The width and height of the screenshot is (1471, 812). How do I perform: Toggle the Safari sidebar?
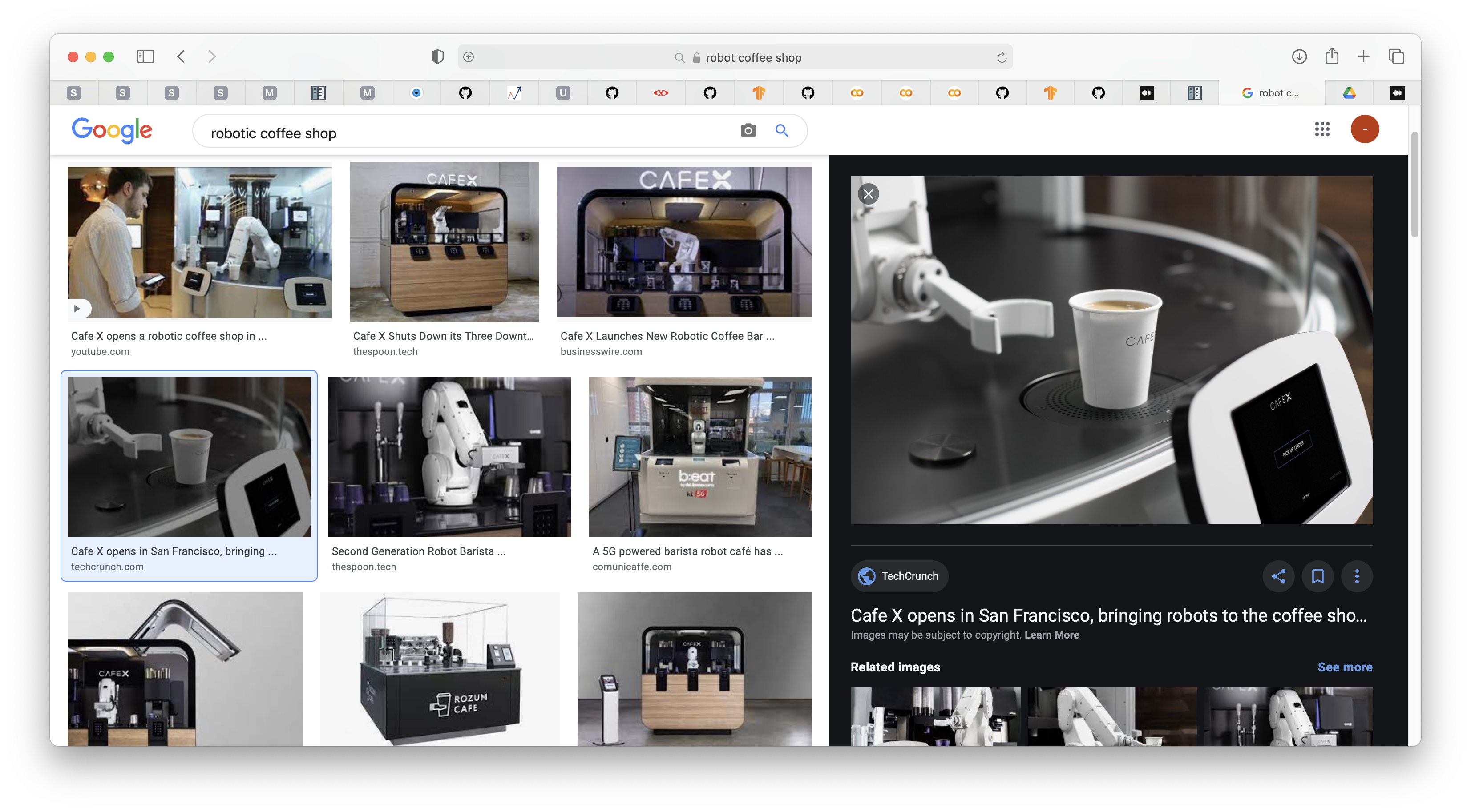[x=145, y=56]
